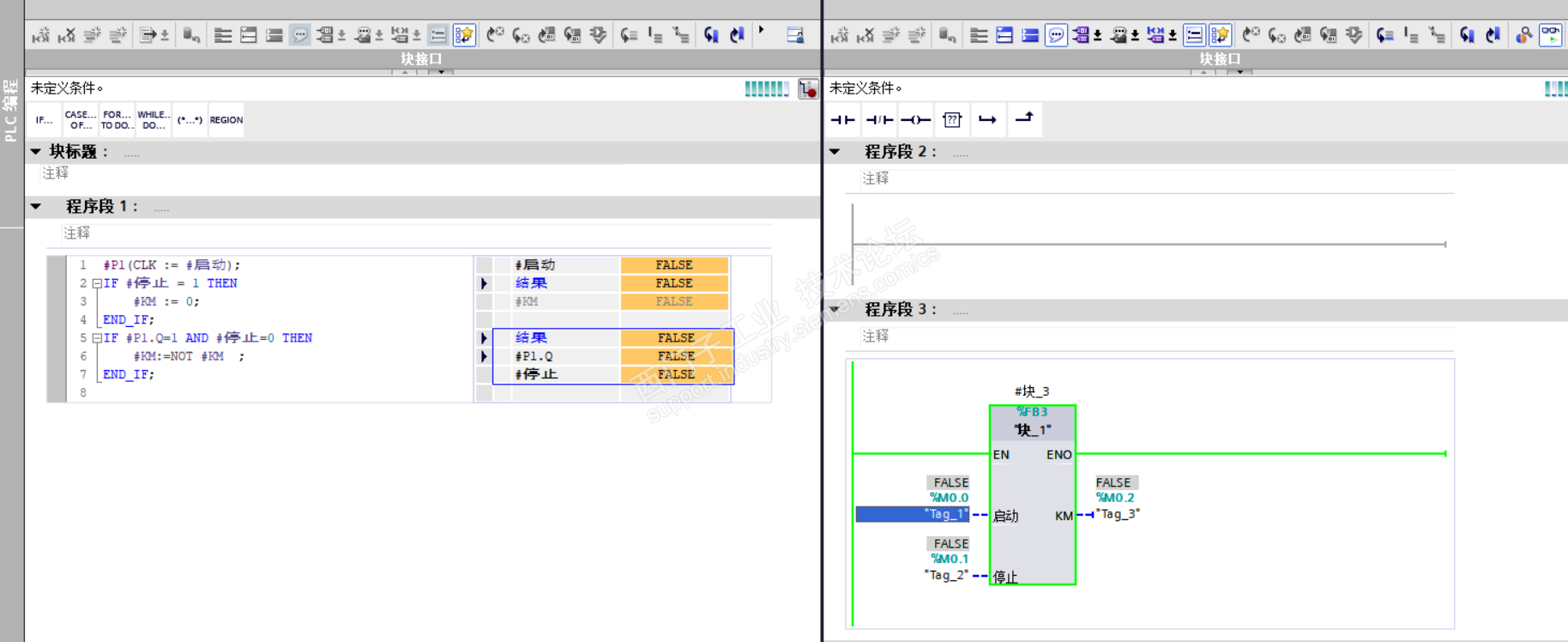This screenshot has height=642, width=1568.
Task: Show more SCL toolbar items via overflow arrow
Action: click(x=761, y=31)
